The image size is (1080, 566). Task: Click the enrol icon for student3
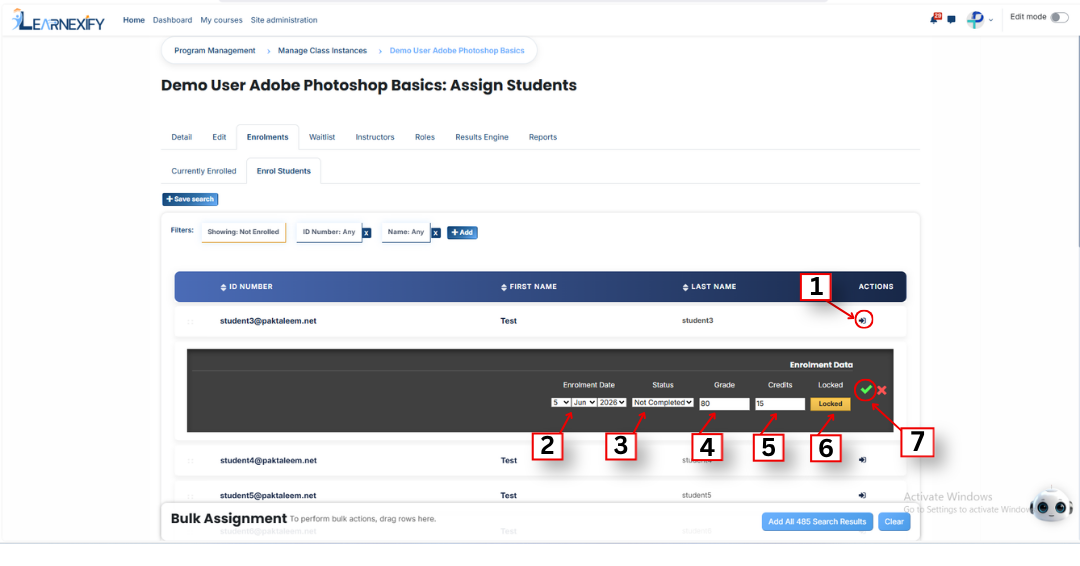click(862, 320)
